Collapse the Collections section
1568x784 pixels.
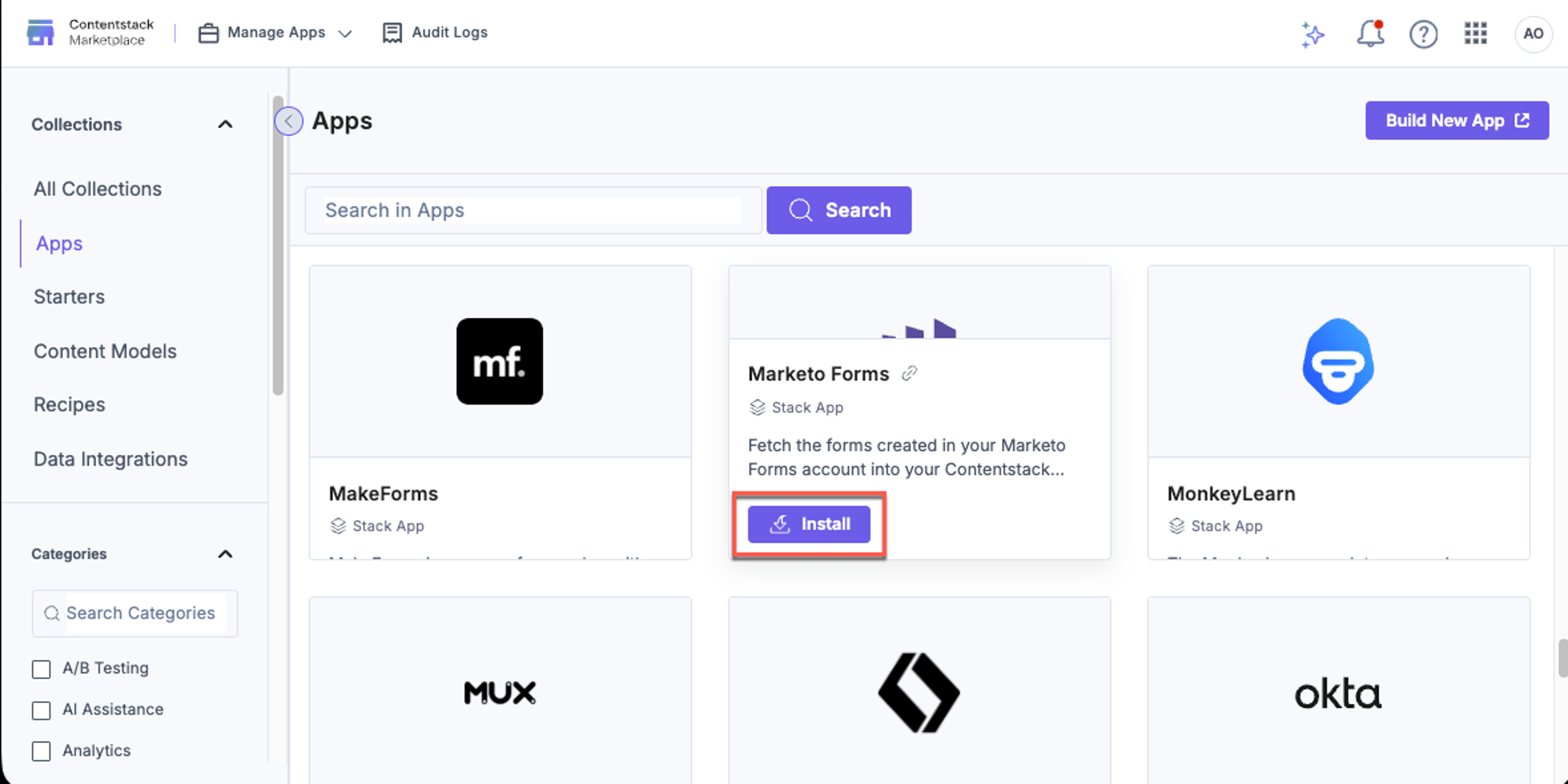point(225,124)
